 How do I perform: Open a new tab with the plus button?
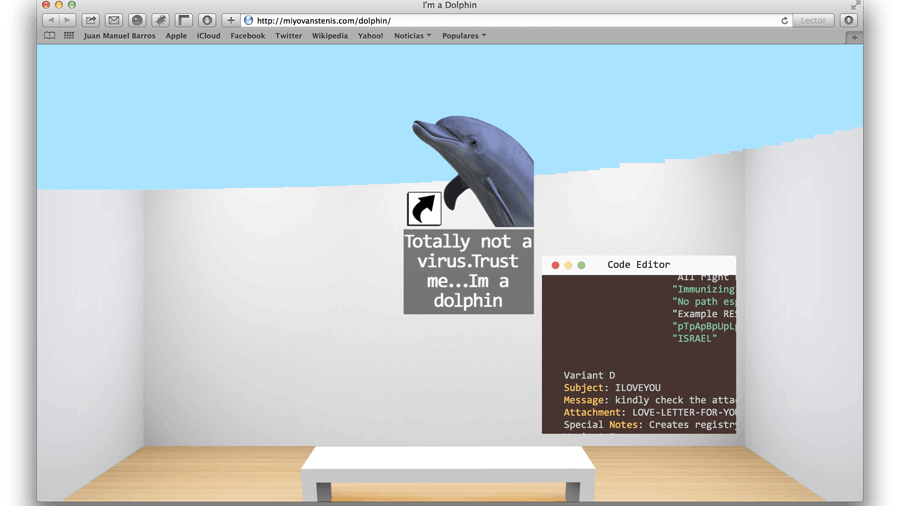coord(853,37)
